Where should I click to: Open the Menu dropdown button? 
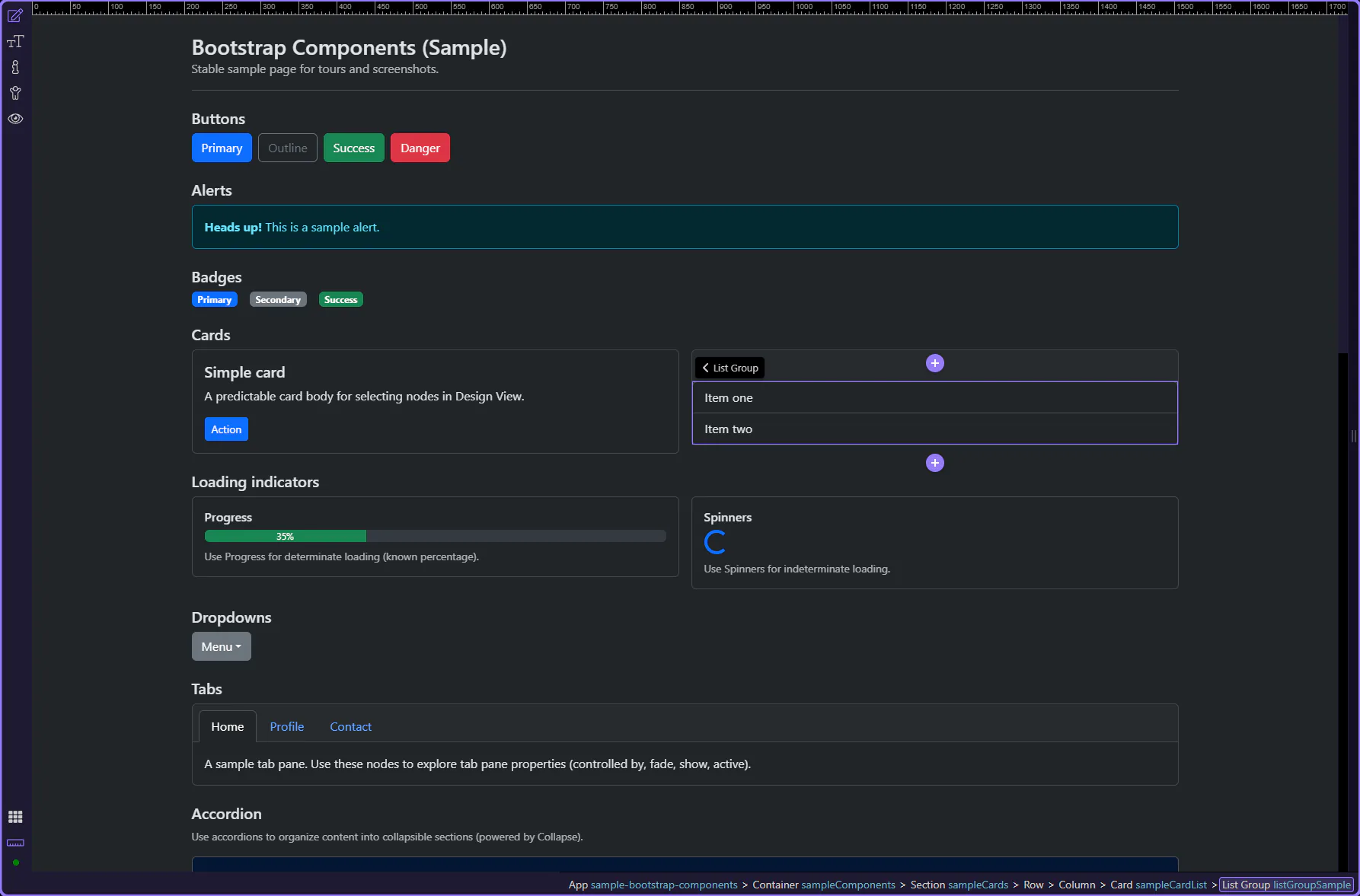click(221, 646)
